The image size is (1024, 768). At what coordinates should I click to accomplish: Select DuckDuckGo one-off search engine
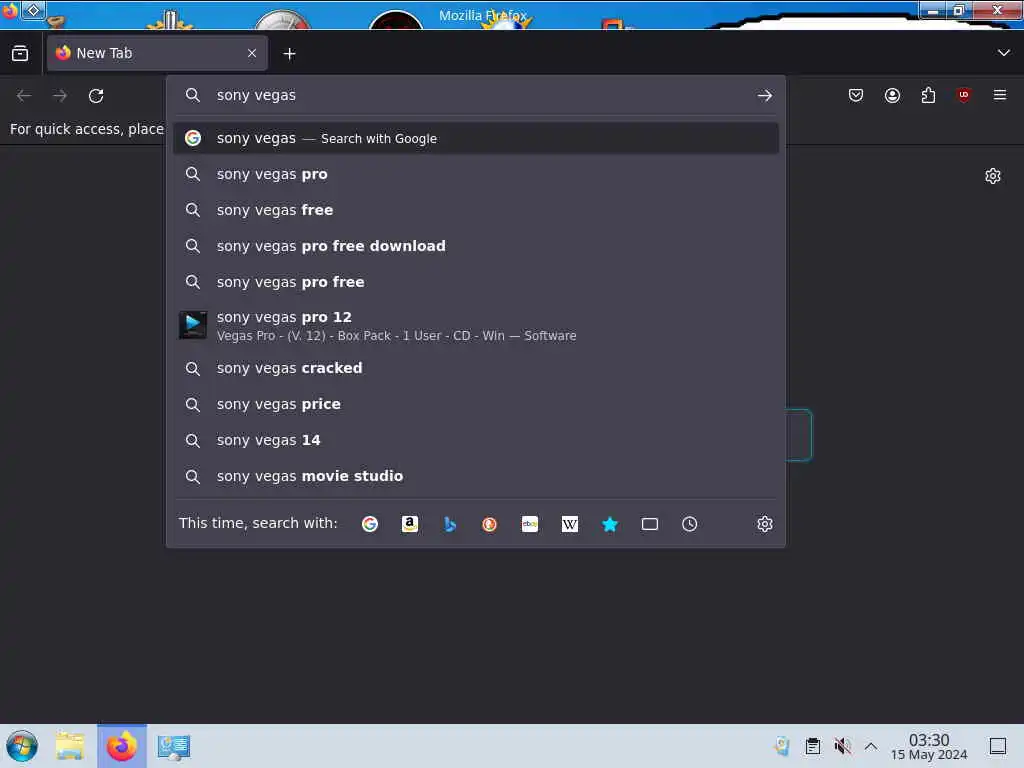click(489, 524)
